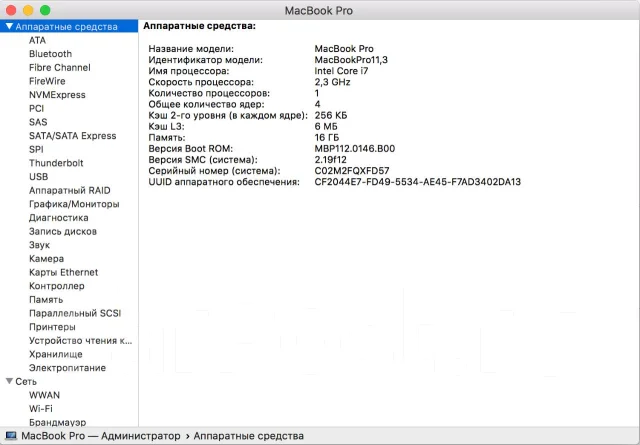This screenshot has height=445, width=640.
Task: Open Карты Ethernet entry
Action: click(63, 272)
